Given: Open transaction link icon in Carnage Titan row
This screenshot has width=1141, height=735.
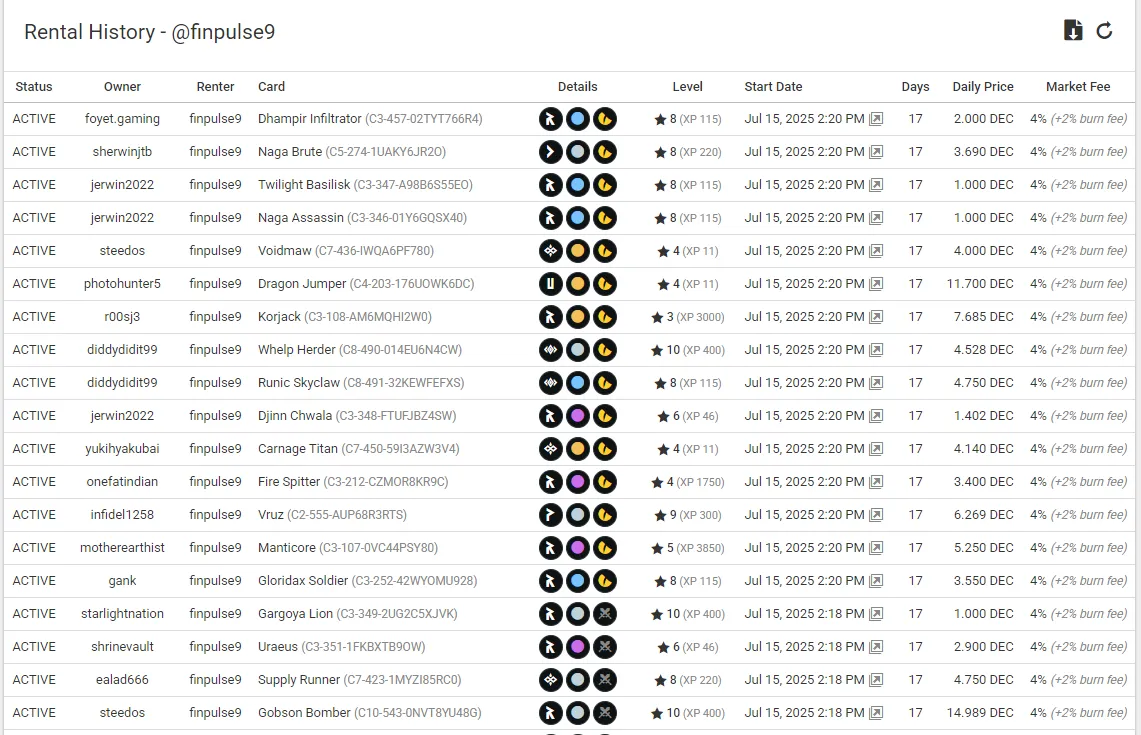Looking at the screenshot, I should [876, 449].
